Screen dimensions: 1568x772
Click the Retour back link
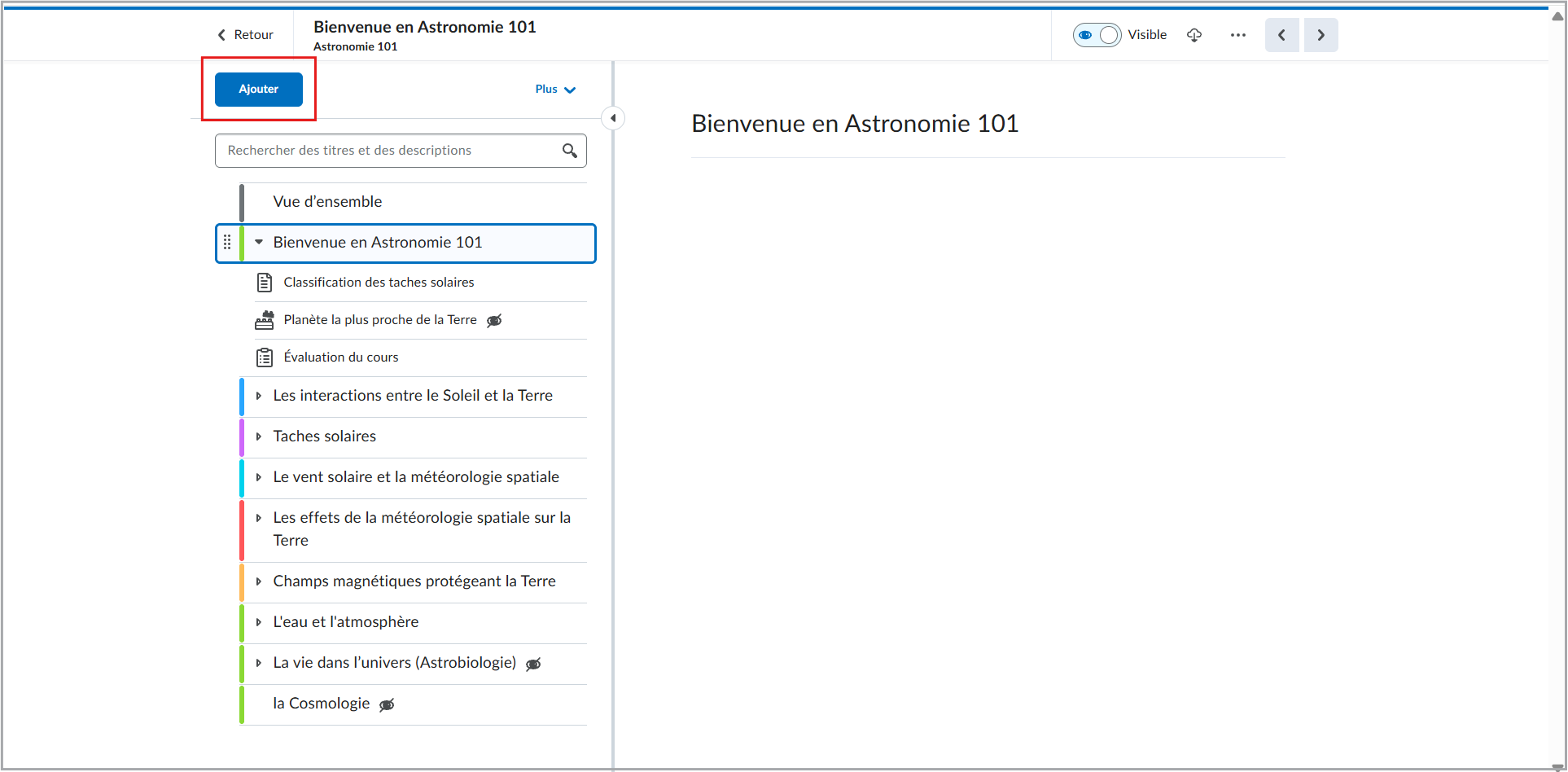(x=245, y=35)
